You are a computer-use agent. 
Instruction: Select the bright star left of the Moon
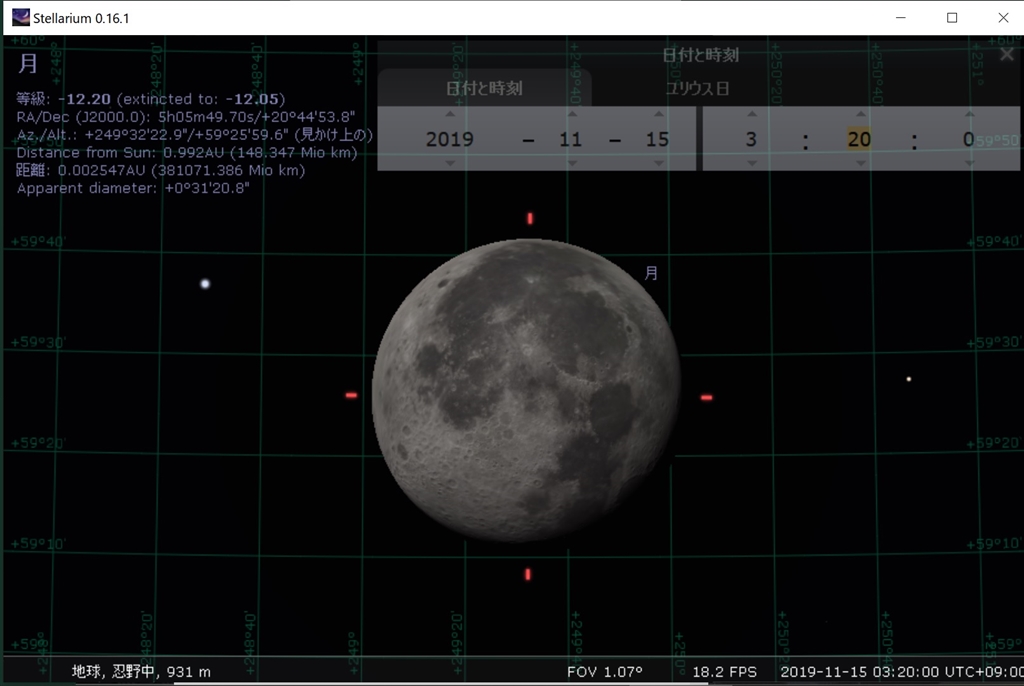pyautogui.click(x=205, y=284)
